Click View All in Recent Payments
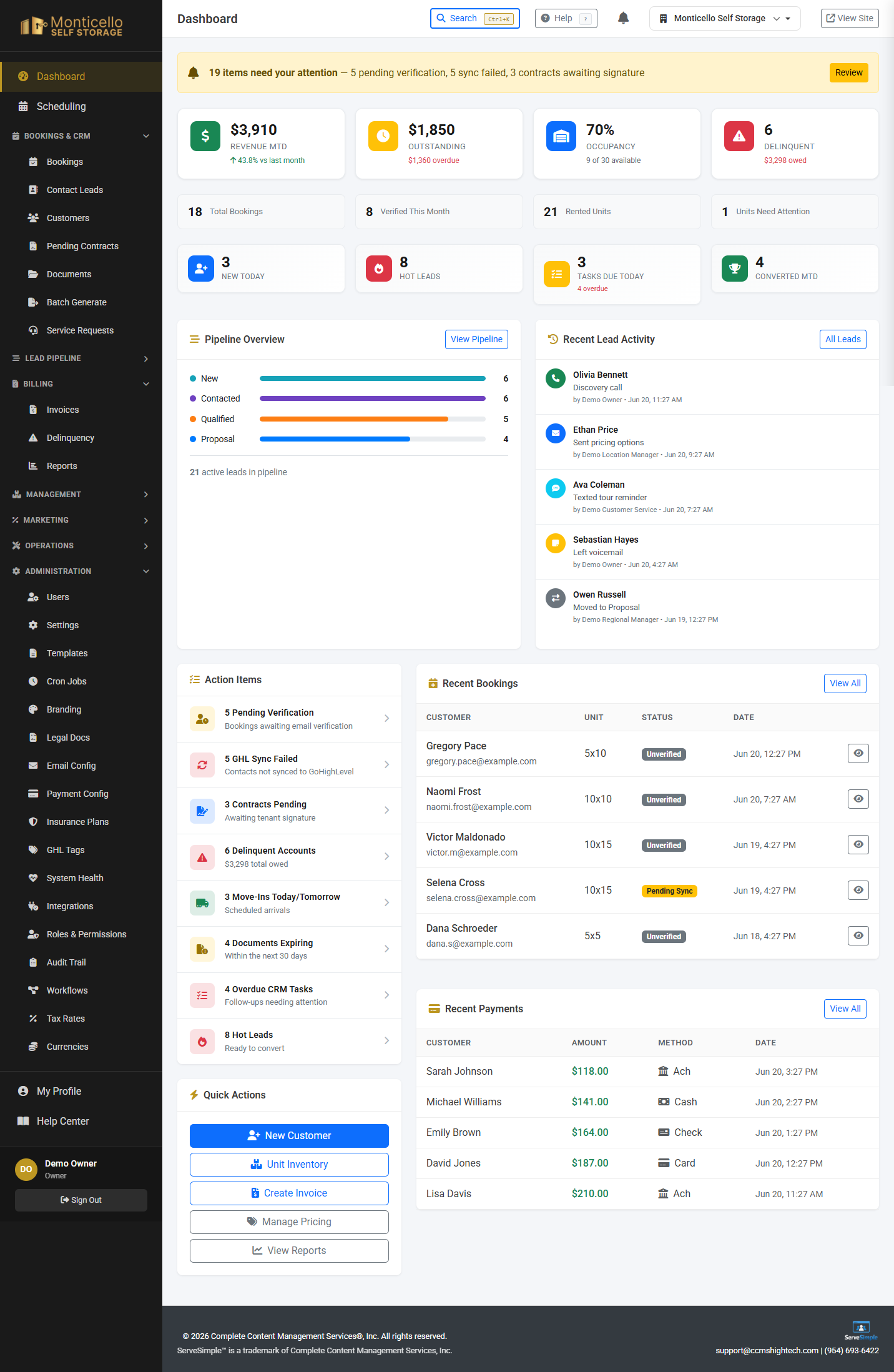 pyautogui.click(x=845, y=1009)
